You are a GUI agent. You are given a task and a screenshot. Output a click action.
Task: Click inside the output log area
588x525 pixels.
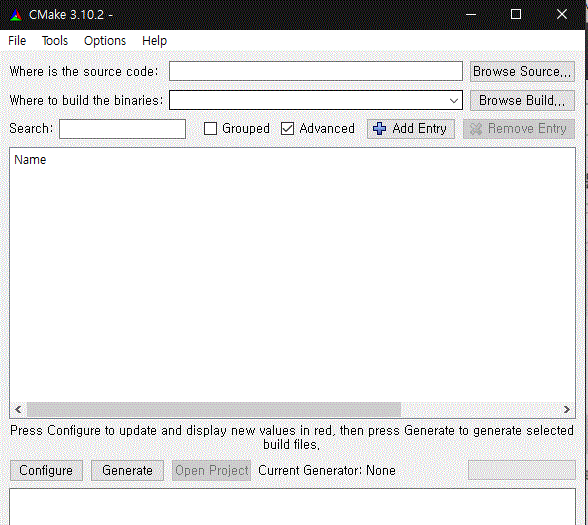click(x=292, y=507)
